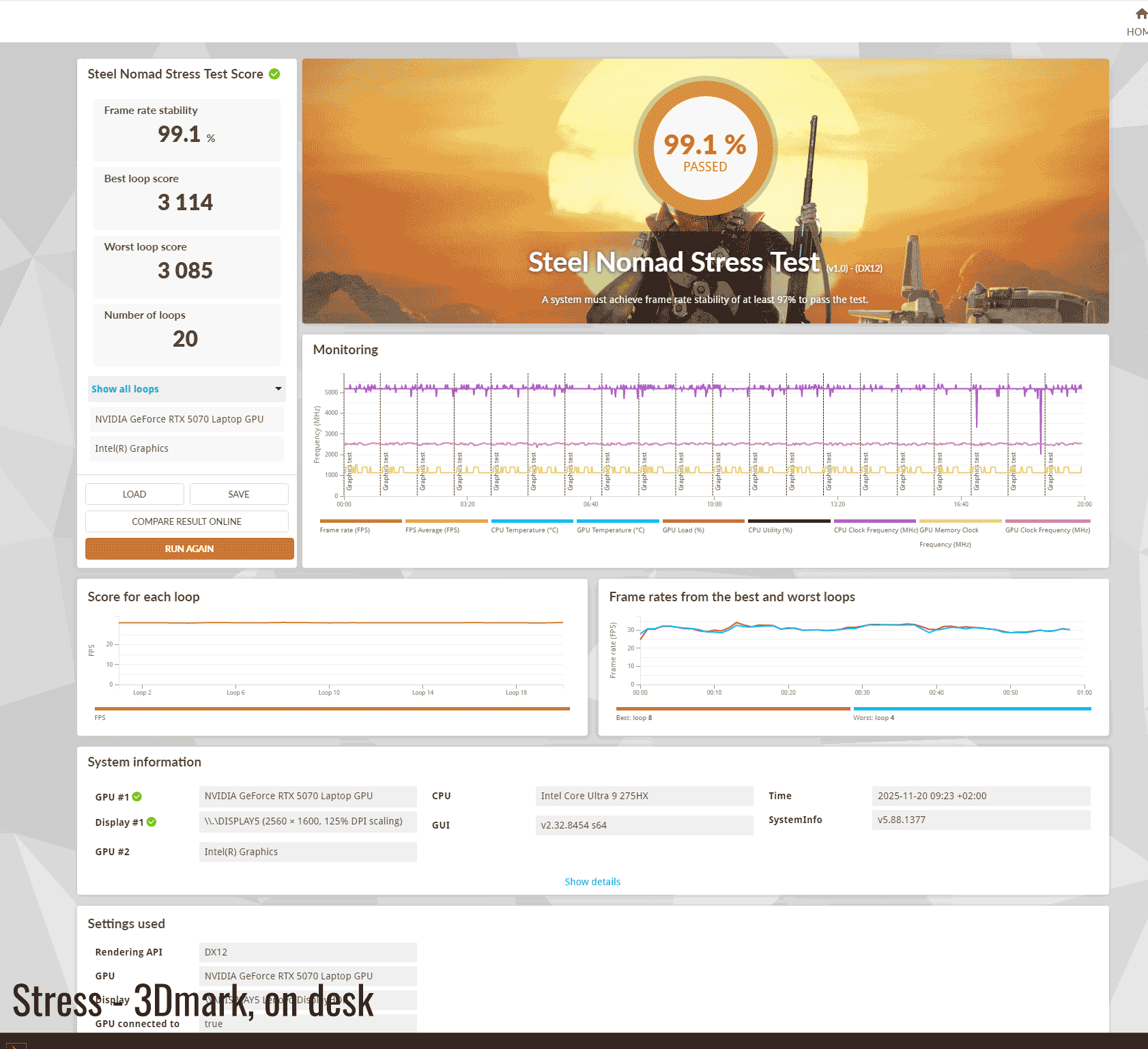The width and height of the screenshot is (1148, 1049).
Task: Click the green checkmark beside Stress Test Score
Action: click(274, 74)
